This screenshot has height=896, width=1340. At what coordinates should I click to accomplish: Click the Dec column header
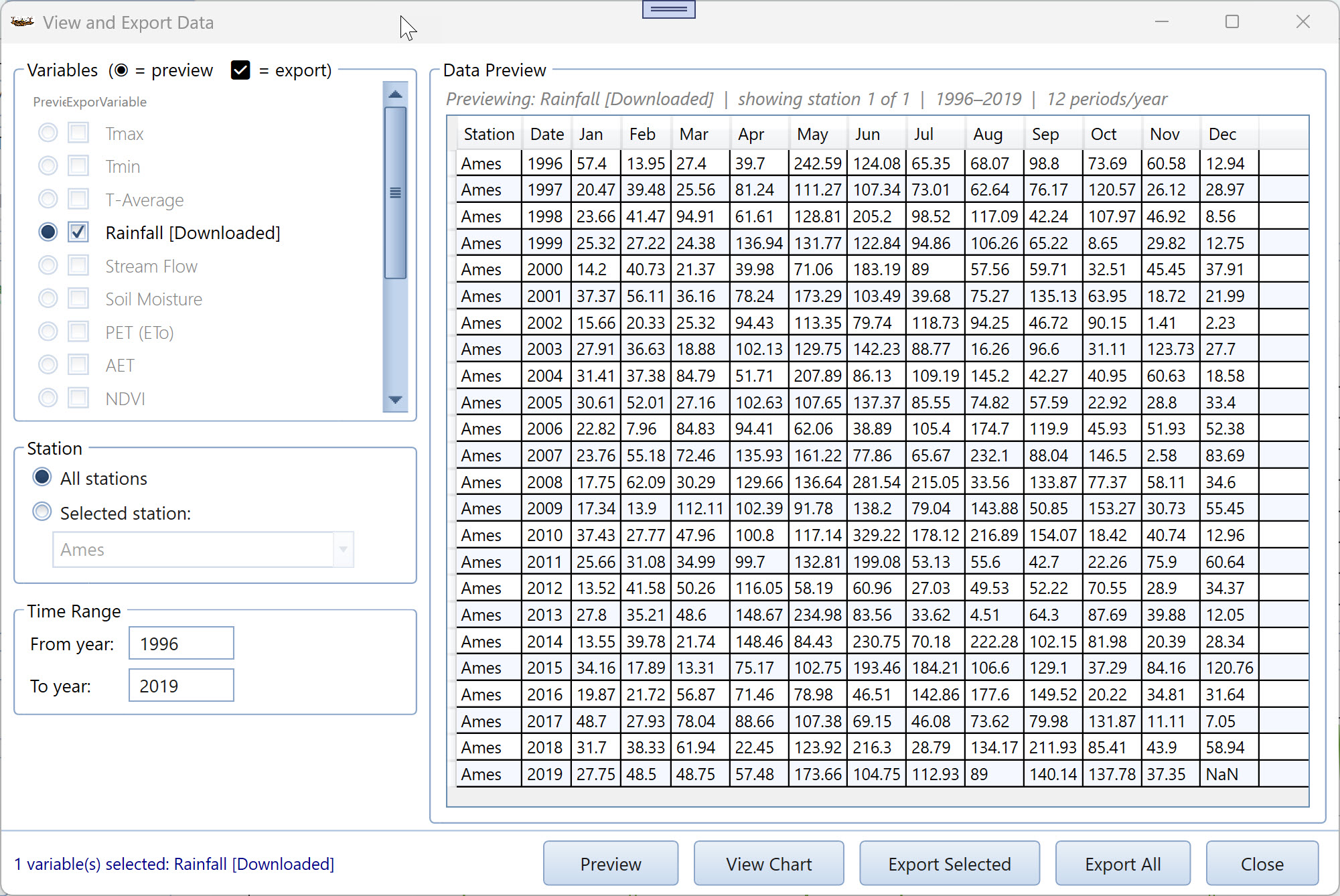tap(1230, 134)
